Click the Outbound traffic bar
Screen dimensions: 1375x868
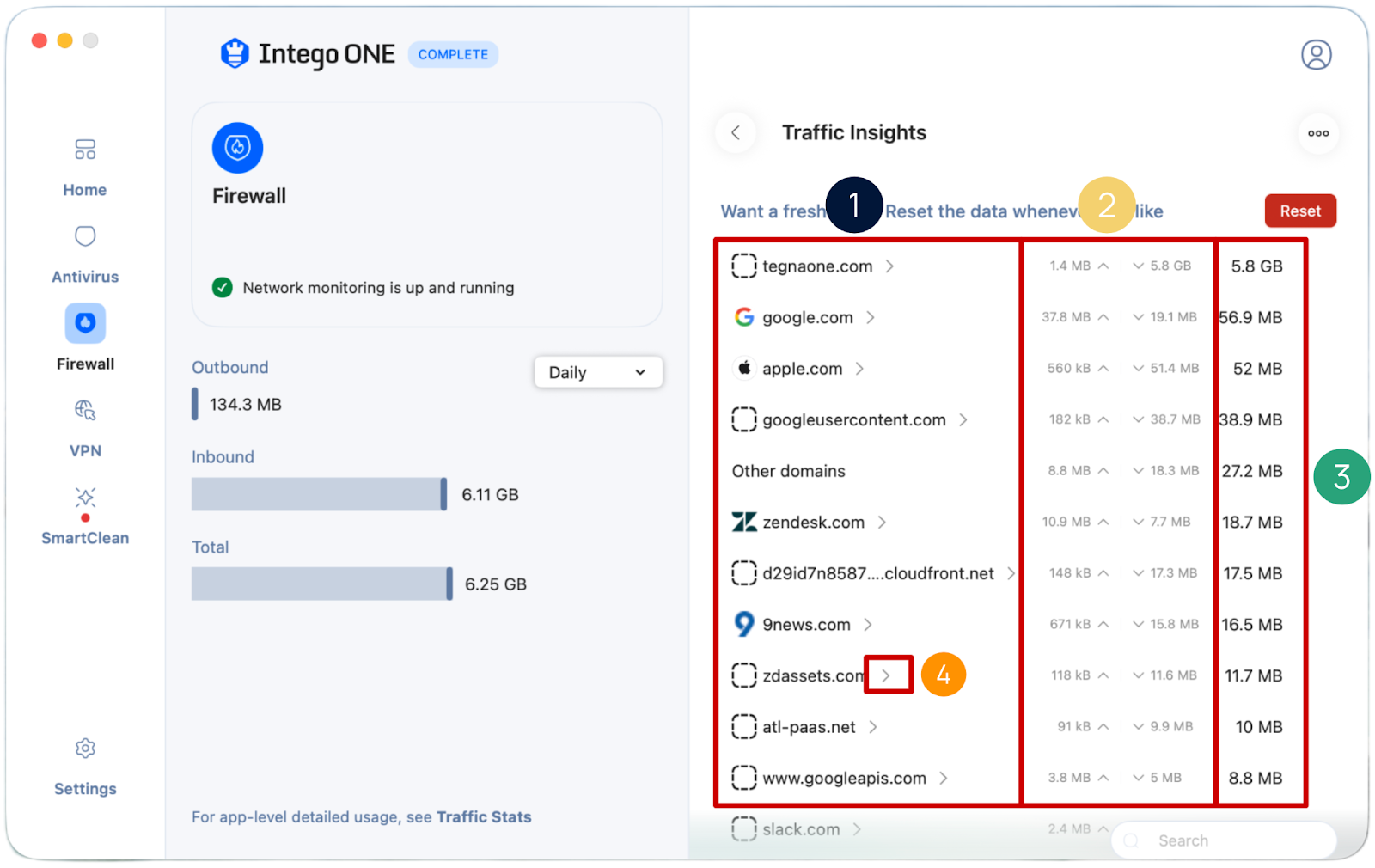[195, 404]
